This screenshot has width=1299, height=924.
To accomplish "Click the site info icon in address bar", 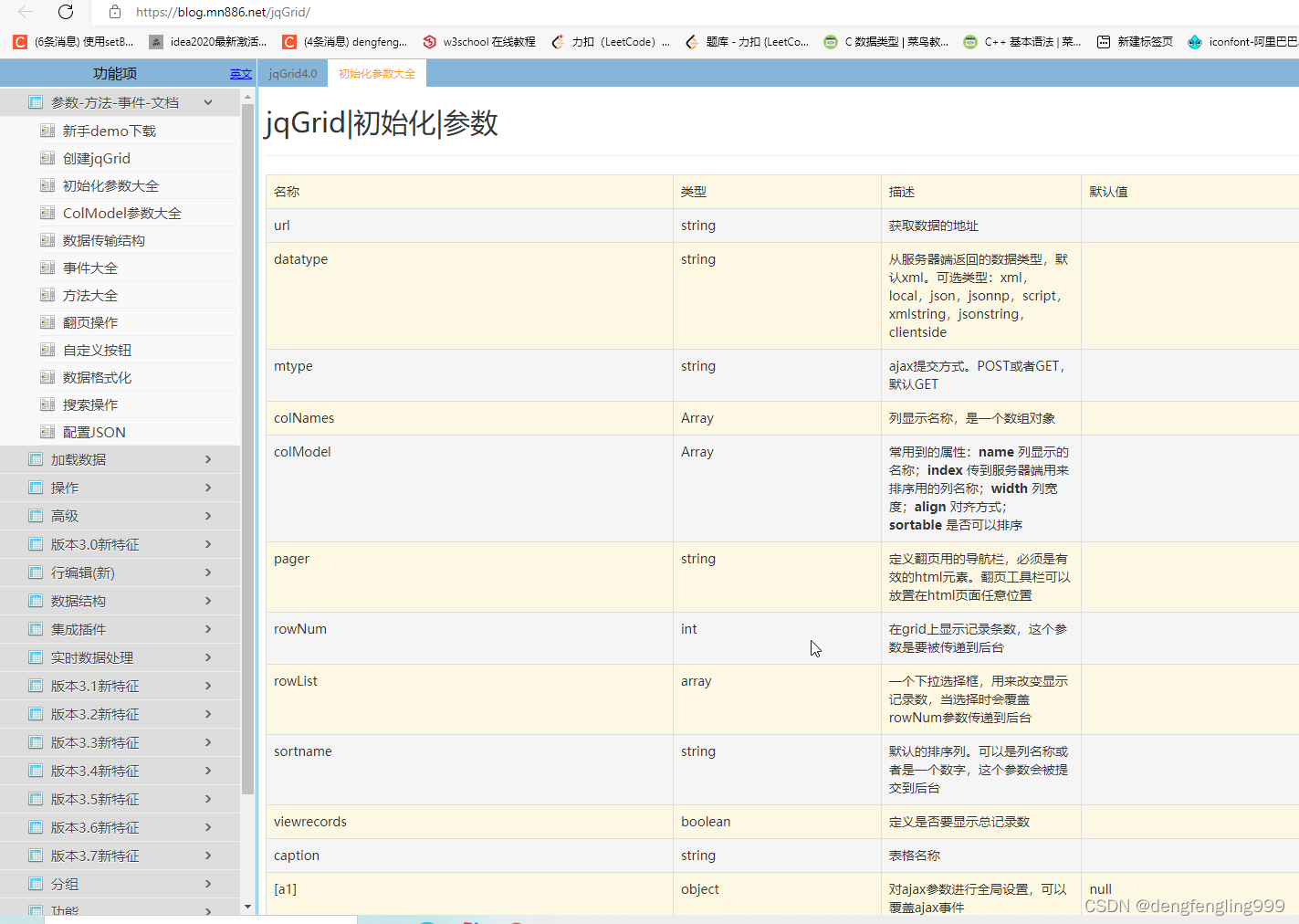I will coord(112,12).
